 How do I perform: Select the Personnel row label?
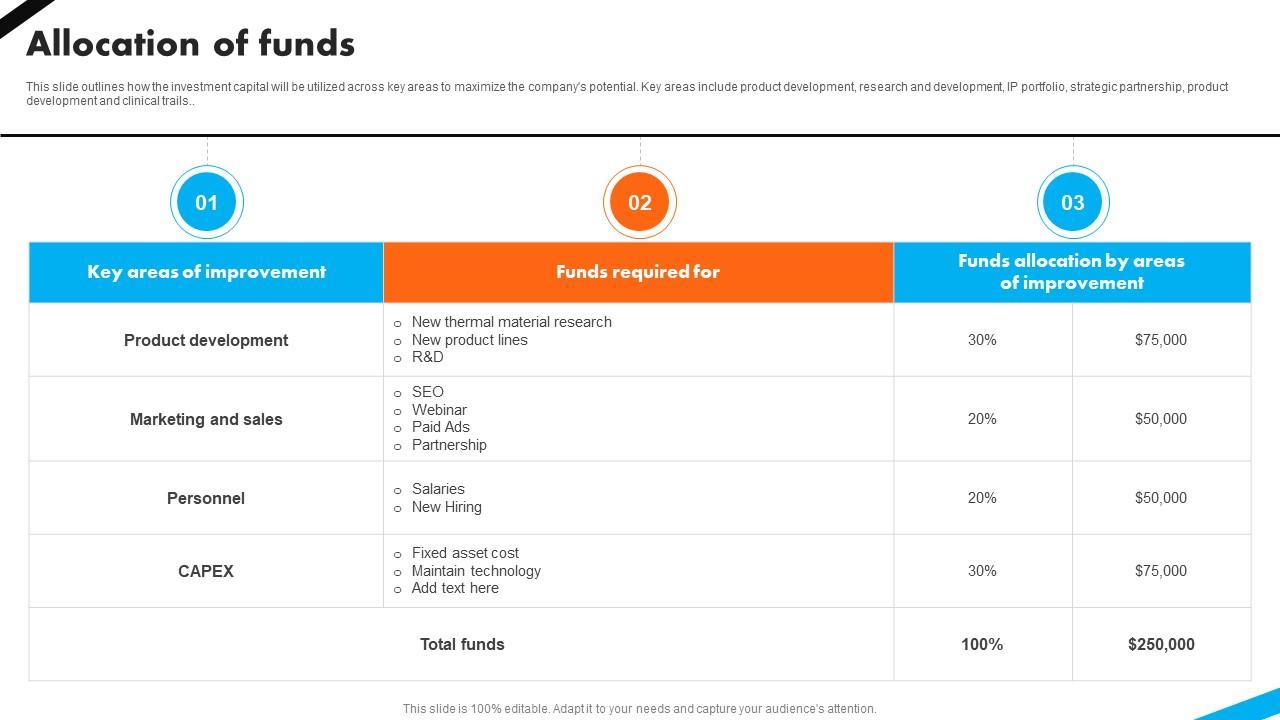coord(206,498)
